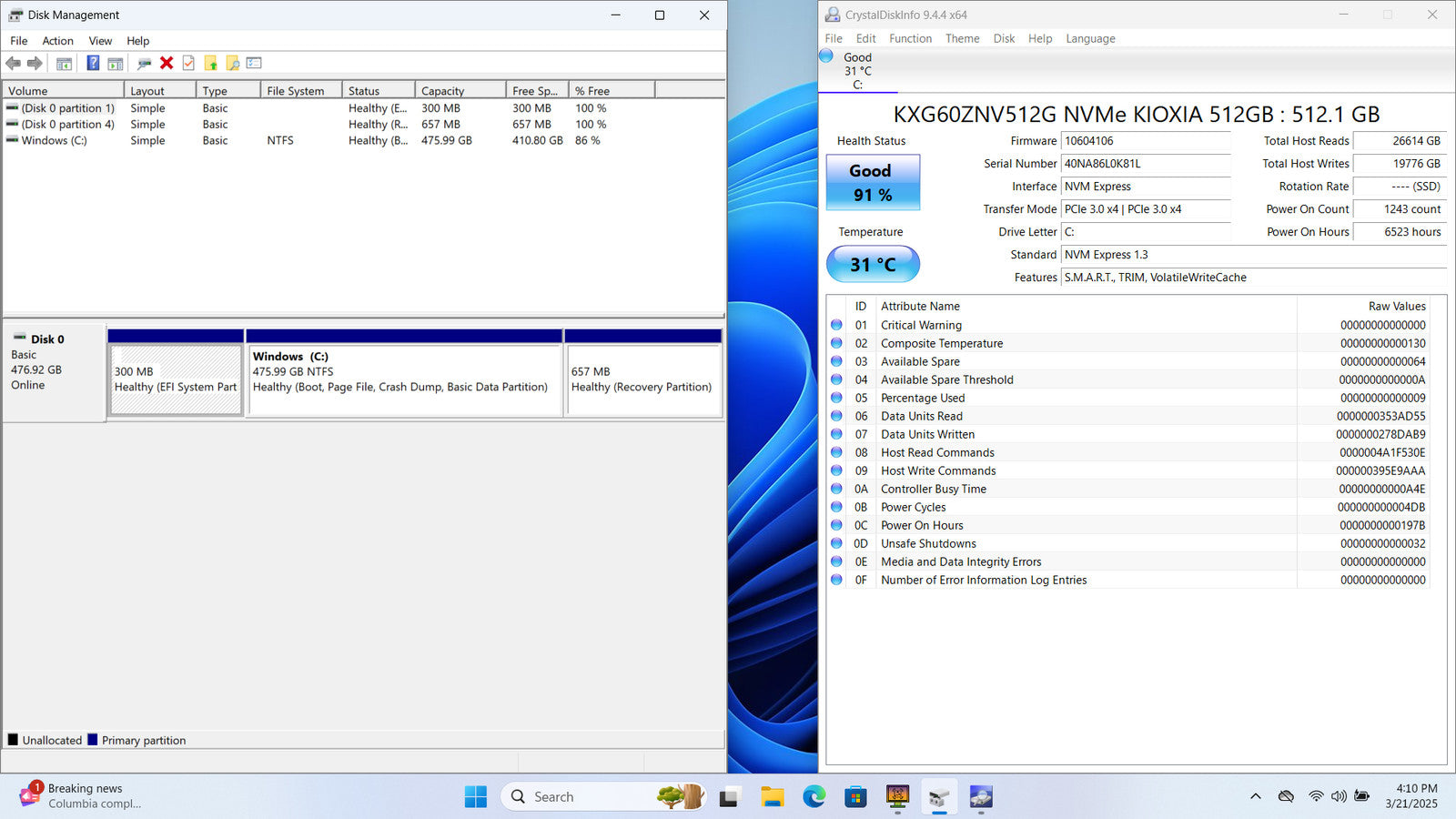Select the 657 MB Recovery Partition block

tap(643, 379)
